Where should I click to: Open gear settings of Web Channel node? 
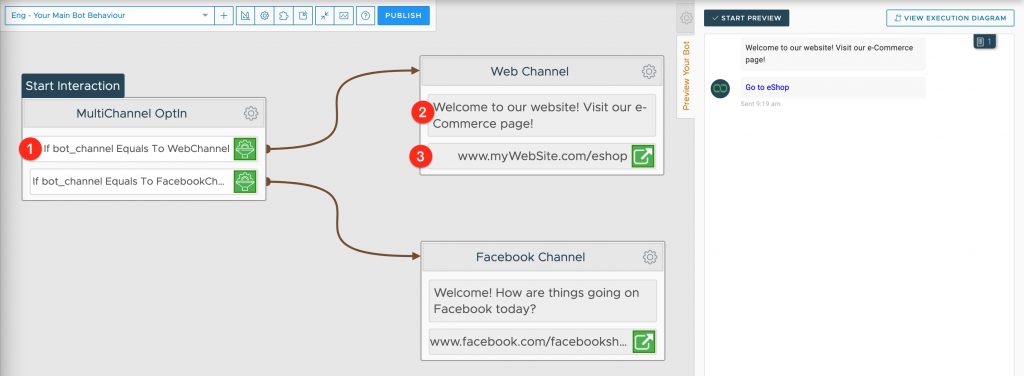[648, 71]
